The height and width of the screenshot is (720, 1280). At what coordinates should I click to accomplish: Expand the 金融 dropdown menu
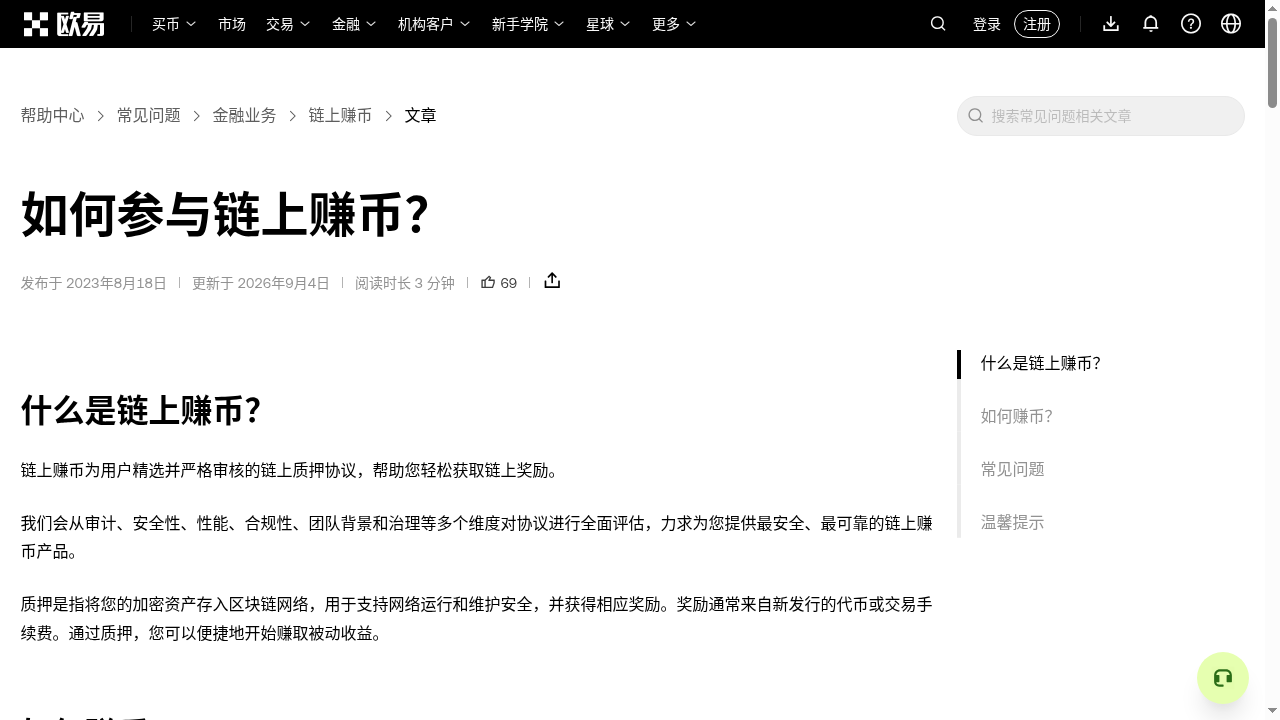(x=354, y=24)
